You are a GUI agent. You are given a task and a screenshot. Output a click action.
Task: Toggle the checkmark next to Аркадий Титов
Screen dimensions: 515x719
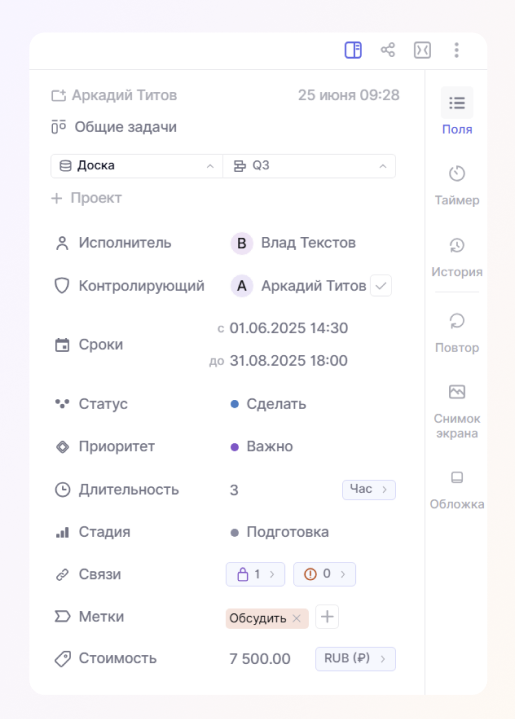click(x=381, y=286)
